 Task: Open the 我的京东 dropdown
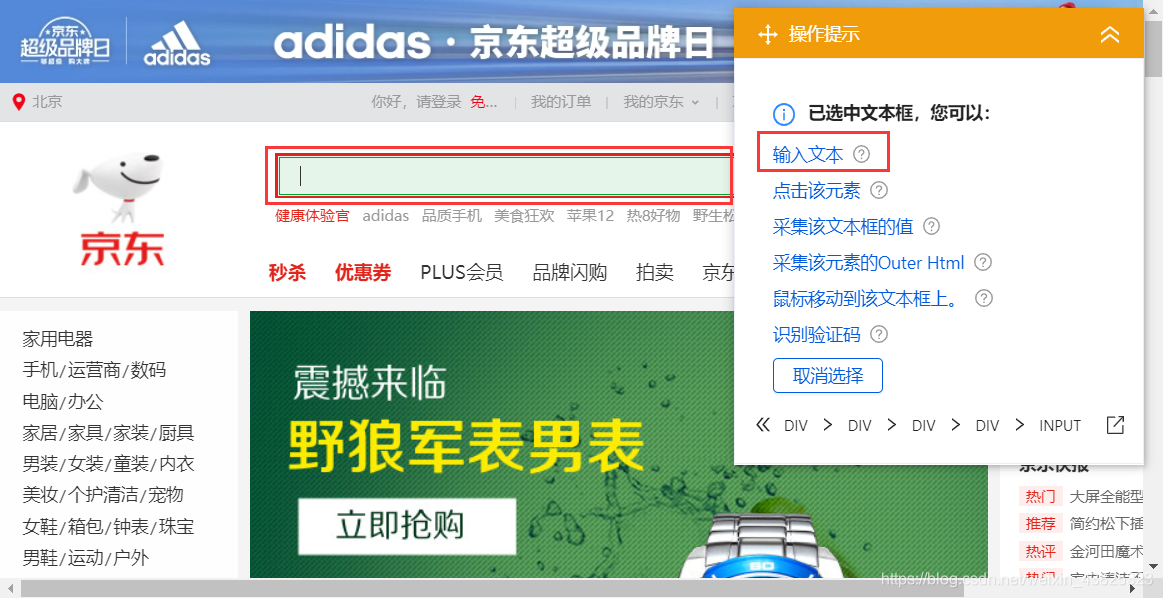661,102
